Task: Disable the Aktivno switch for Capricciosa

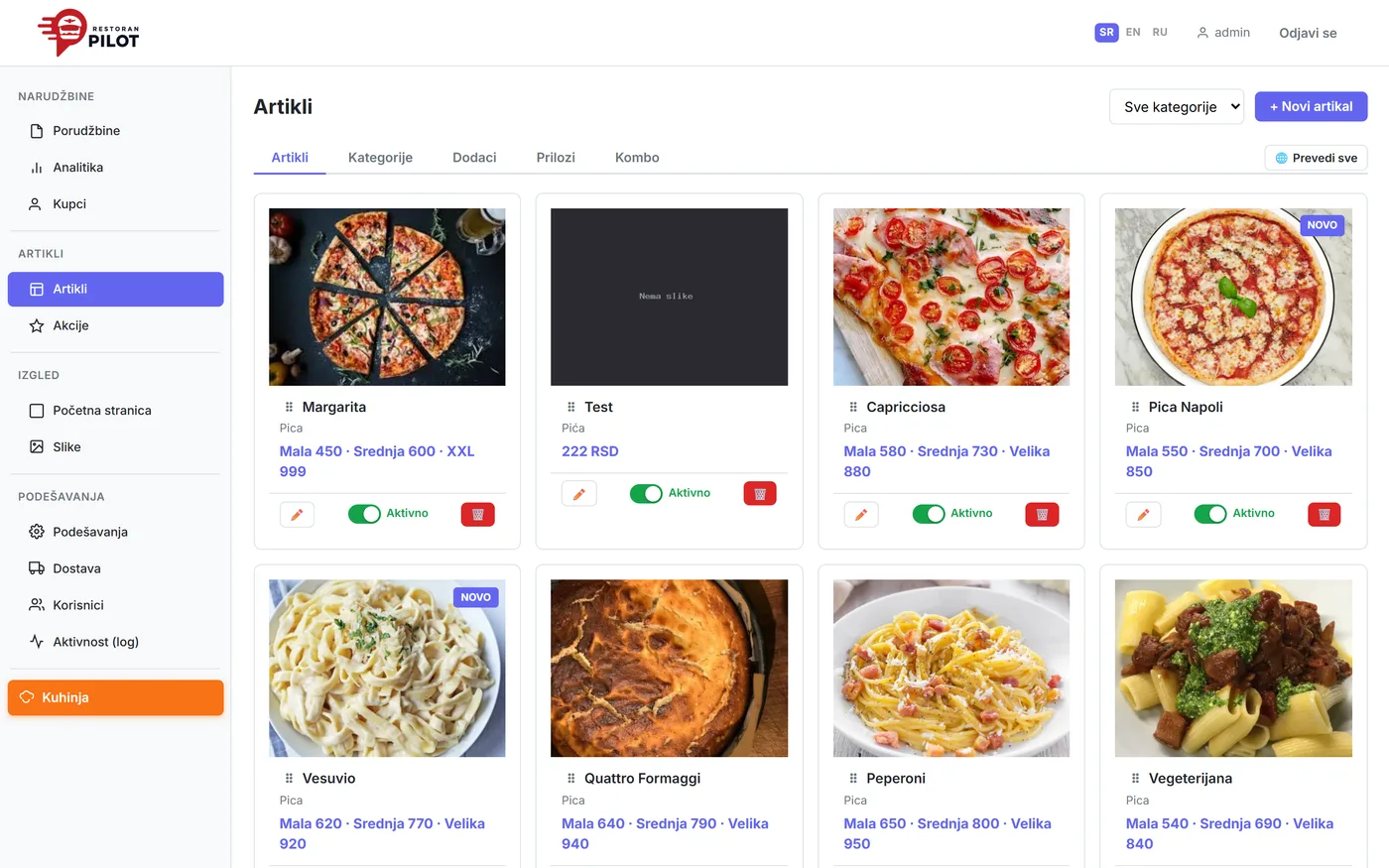Action: [929, 514]
